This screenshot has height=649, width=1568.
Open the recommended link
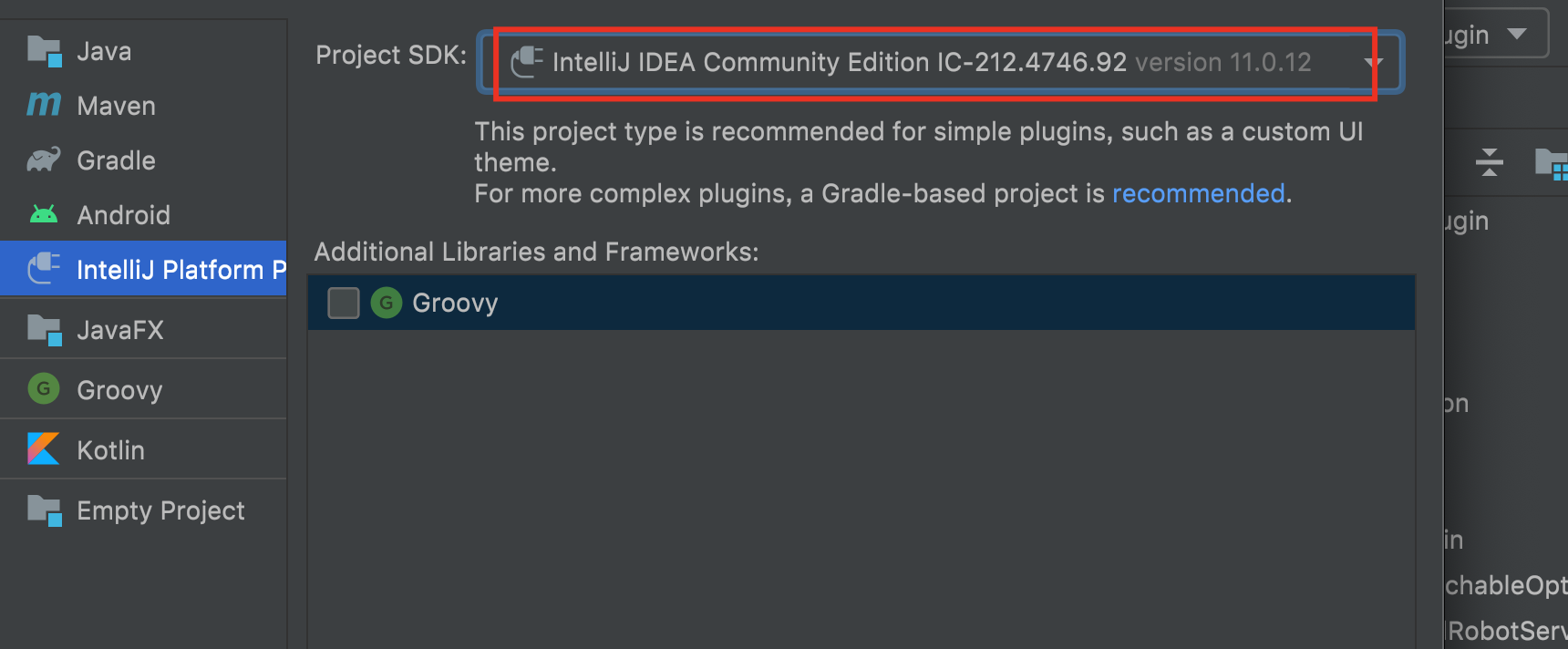(1198, 193)
